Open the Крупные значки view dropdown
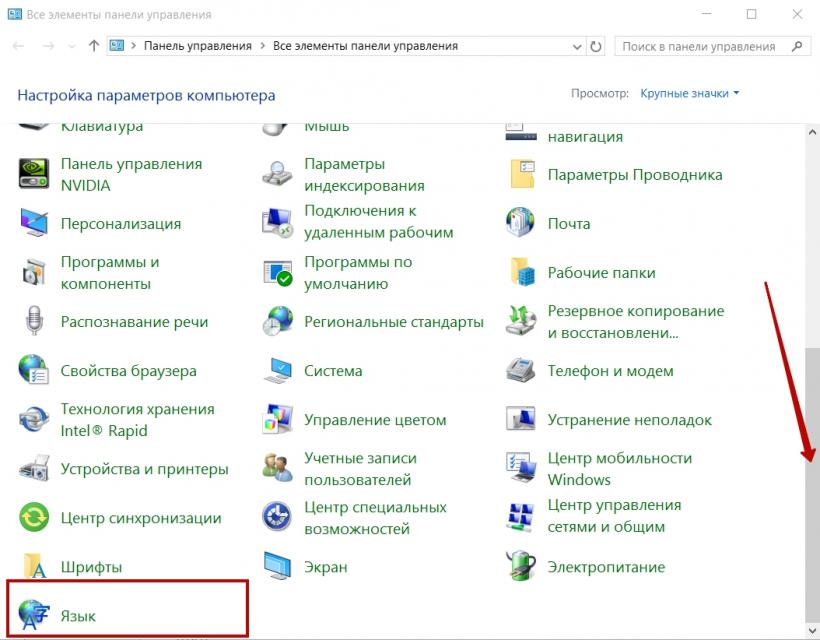820x640 pixels. (690, 93)
